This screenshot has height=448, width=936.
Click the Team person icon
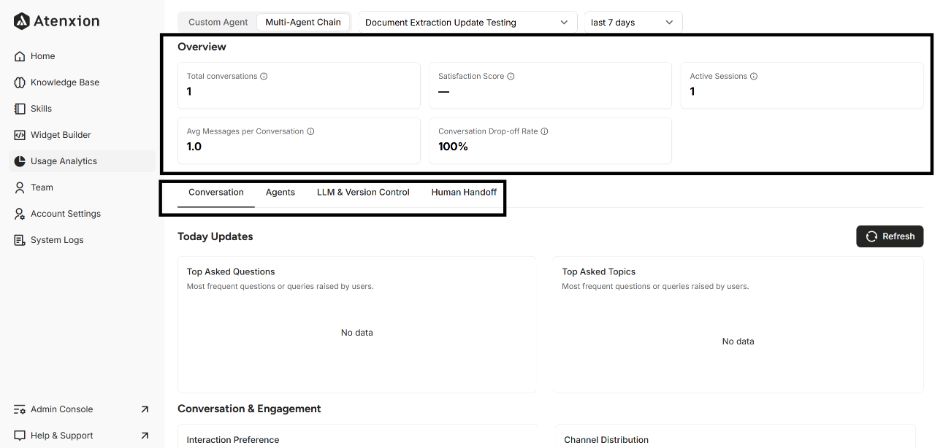click(x=19, y=188)
